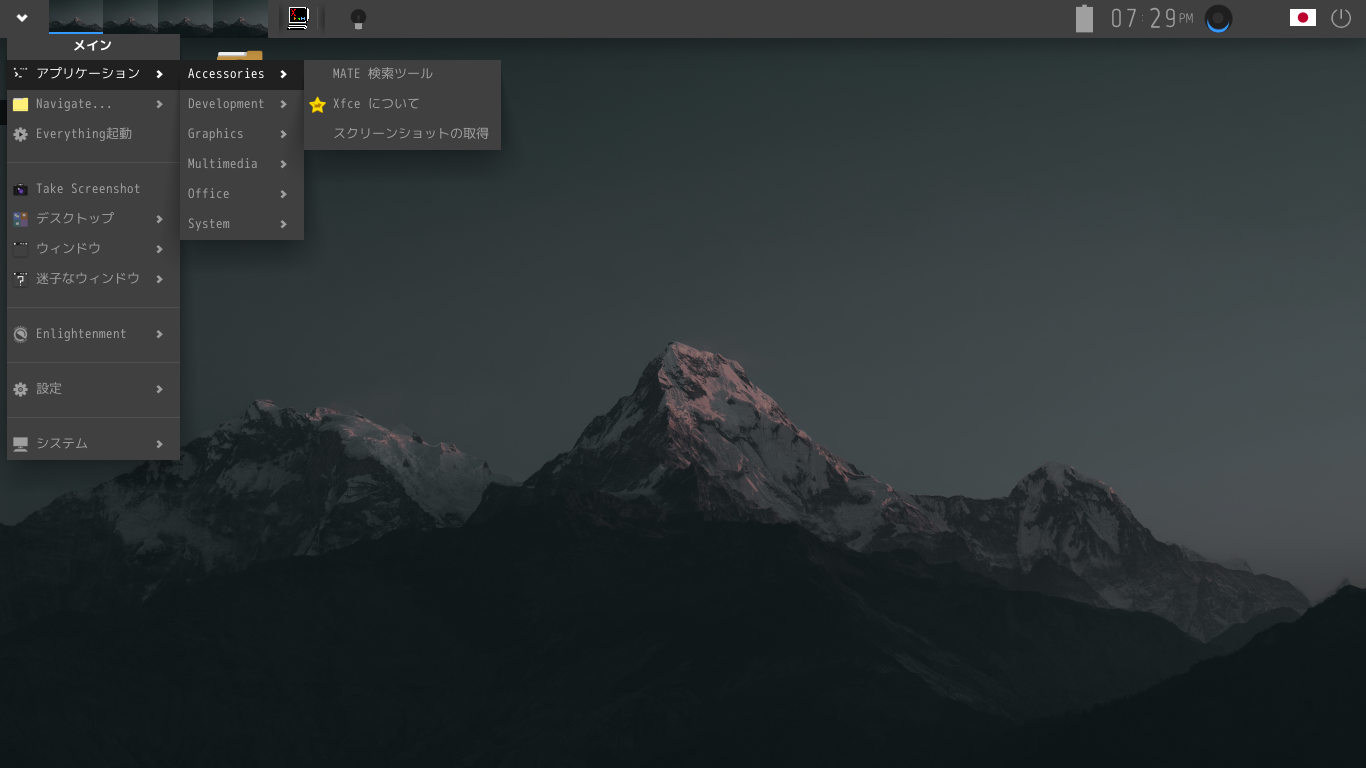Image resolution: width=1366 pixels, height=768 pixels.
Task: Open the Japanese flag keyboard layout indicator
Action: point(1302,17)
